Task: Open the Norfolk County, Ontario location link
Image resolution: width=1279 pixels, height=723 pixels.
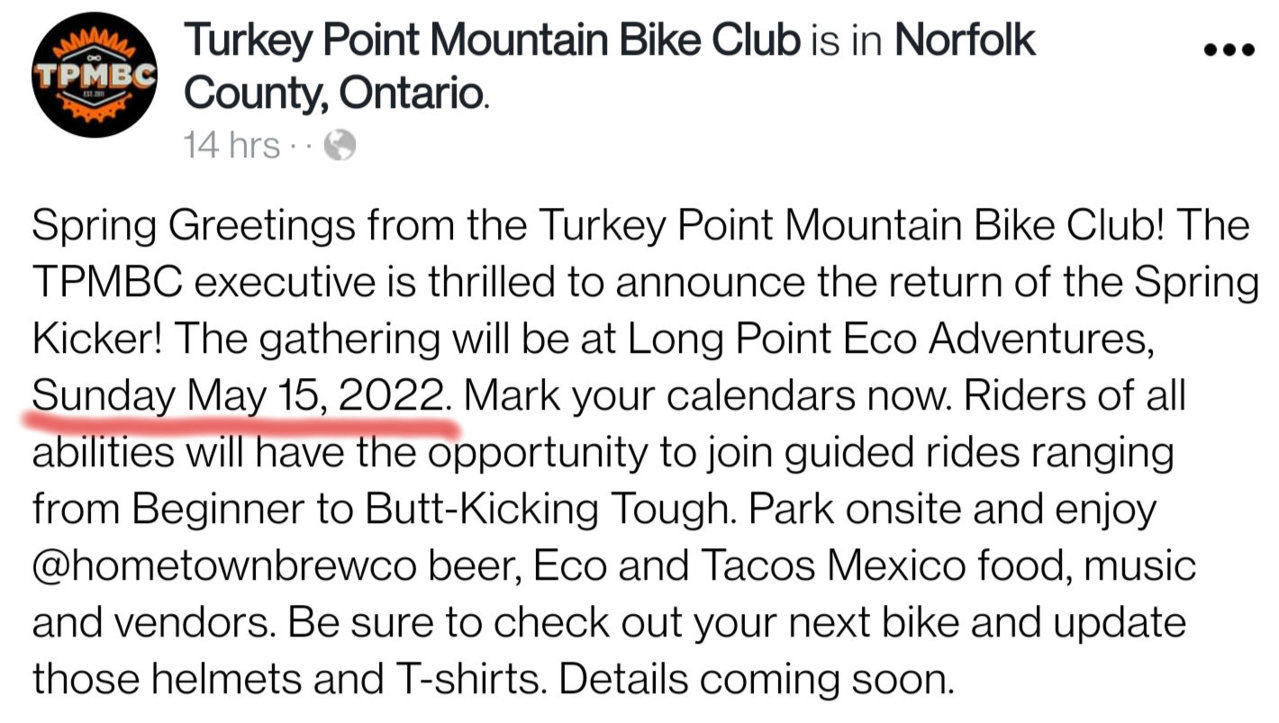Action: point(610,67)
